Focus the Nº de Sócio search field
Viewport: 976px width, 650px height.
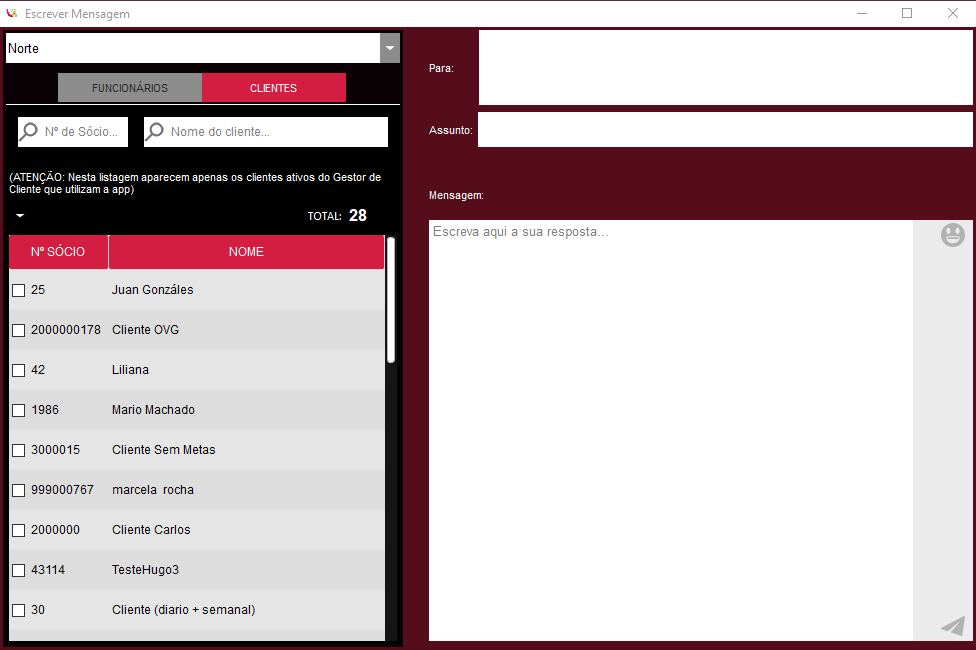pyautogui.click(x=73, y=131)
